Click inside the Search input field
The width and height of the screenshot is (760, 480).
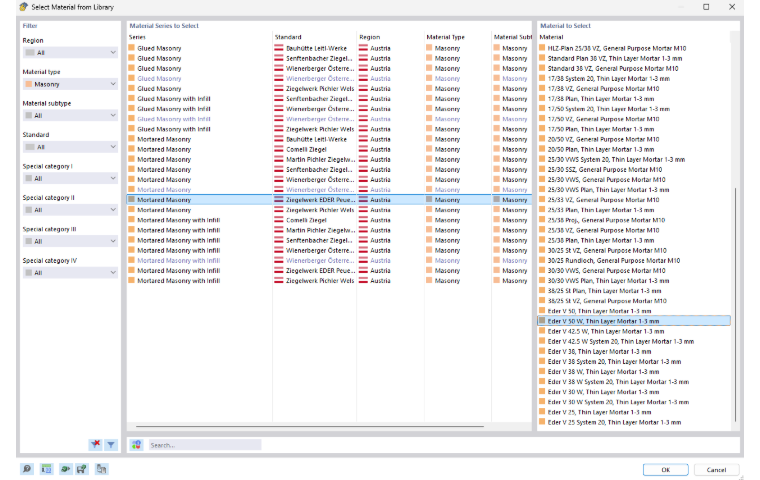[205, 445]
